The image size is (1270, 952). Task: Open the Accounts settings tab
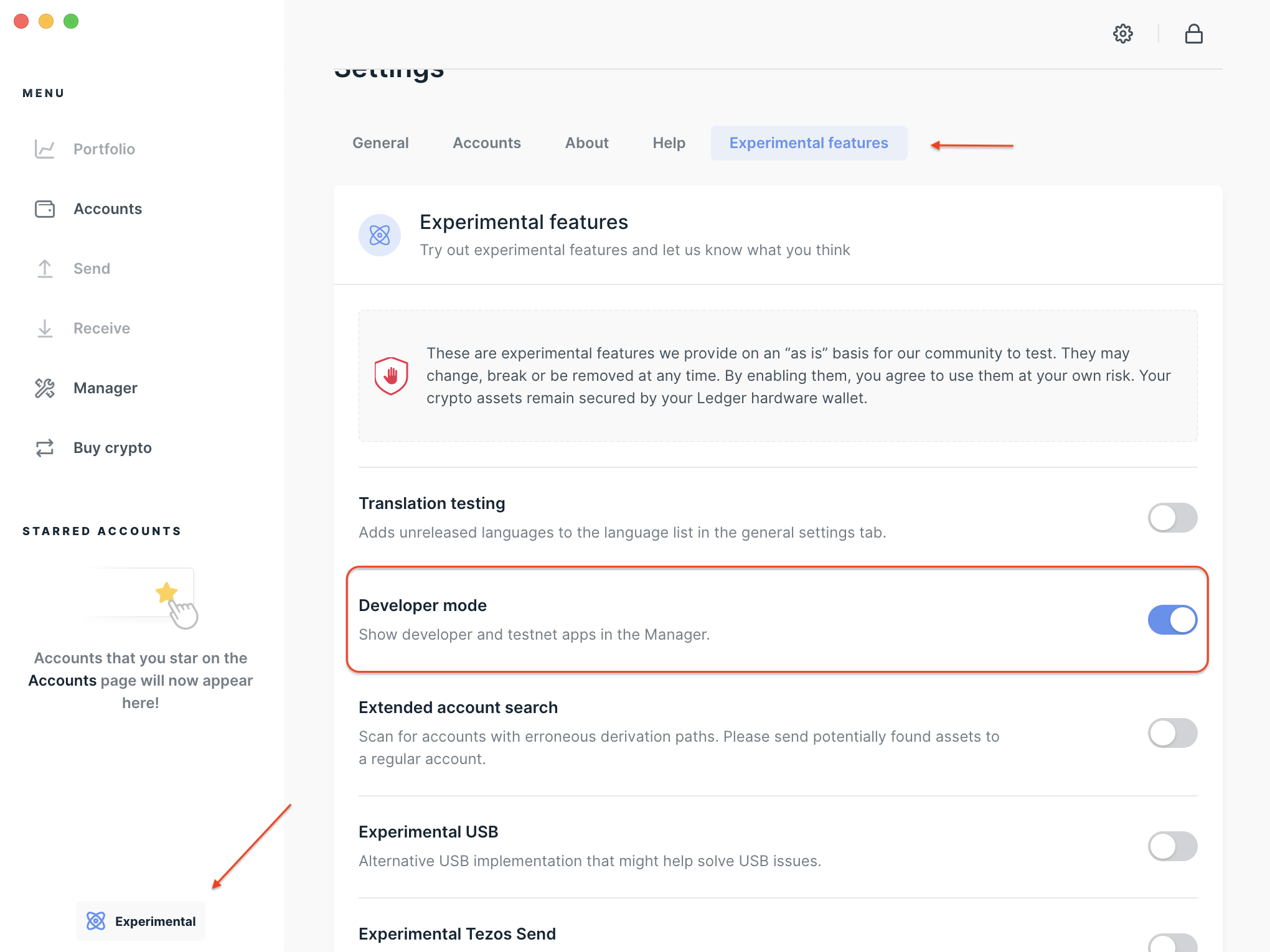click(487, 143)
